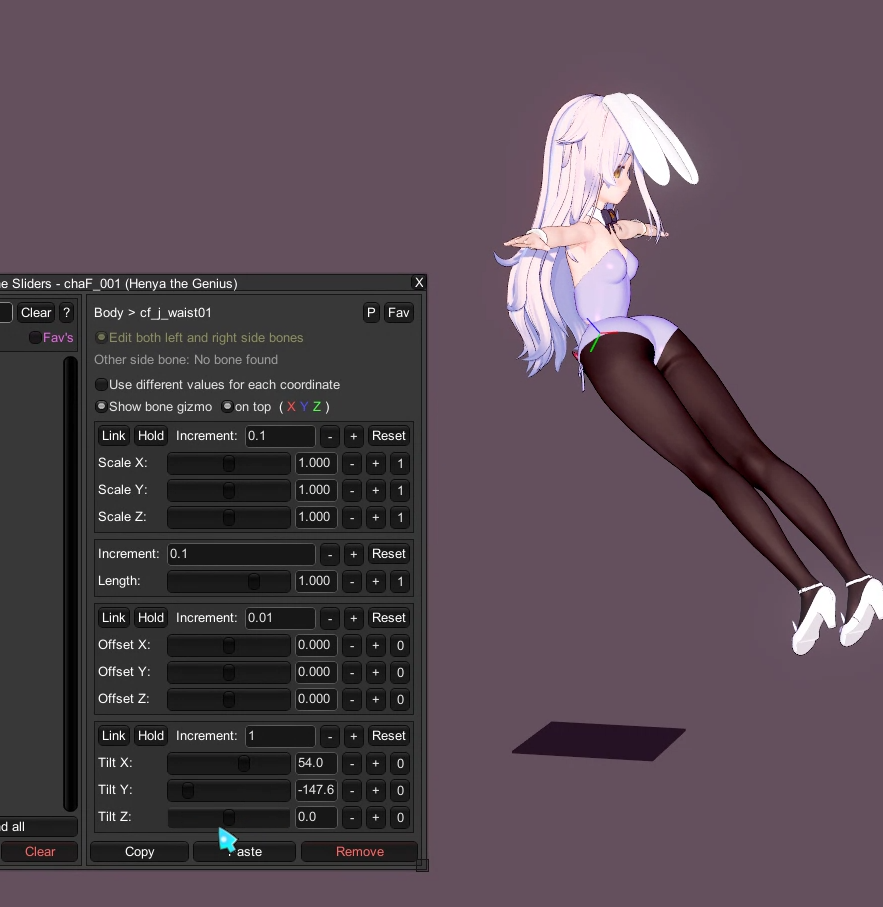Click the Offset Z slider
883x907 pixels.
pos(229,699)
